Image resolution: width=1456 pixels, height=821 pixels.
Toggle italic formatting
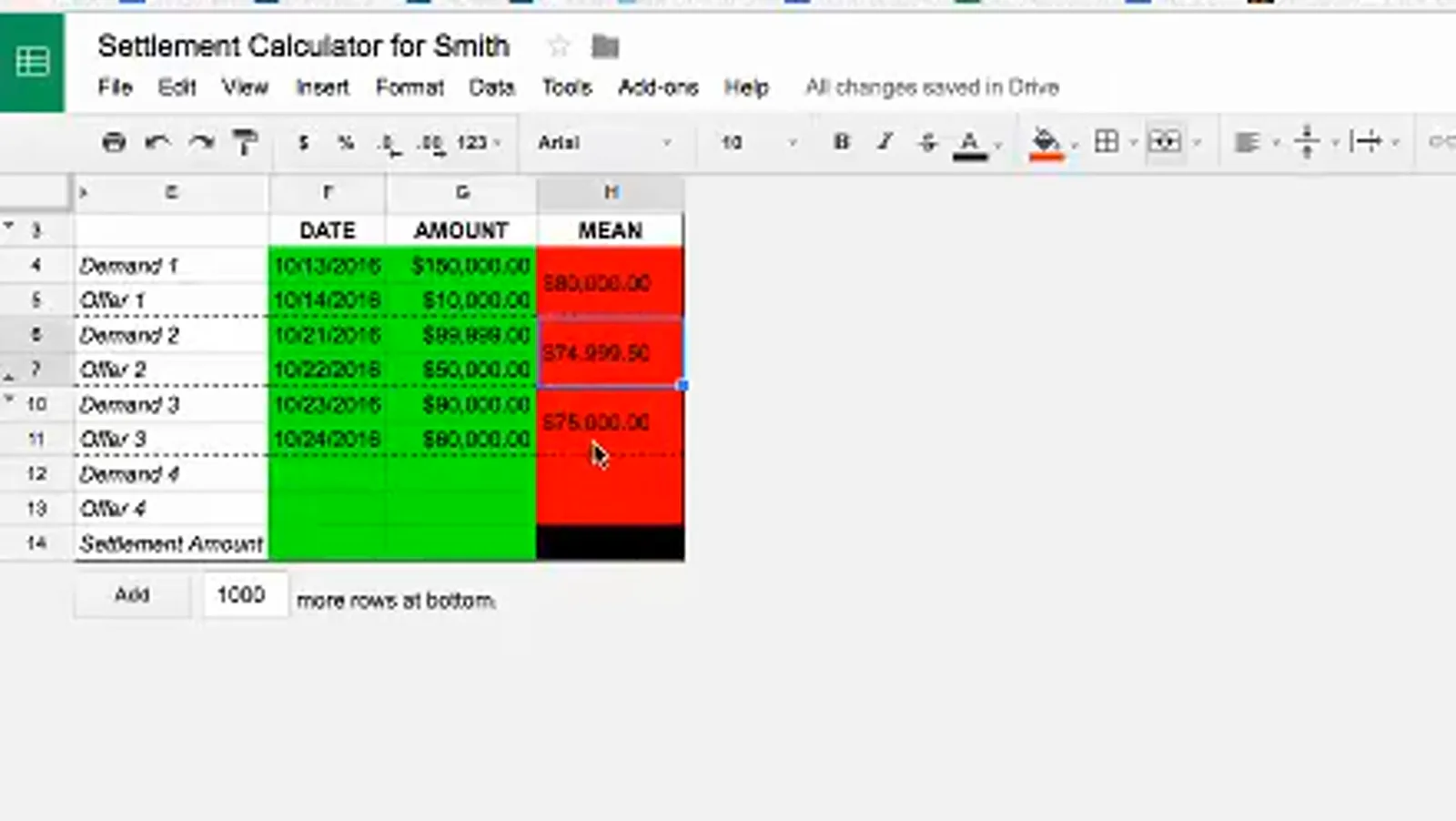[885, 142]
